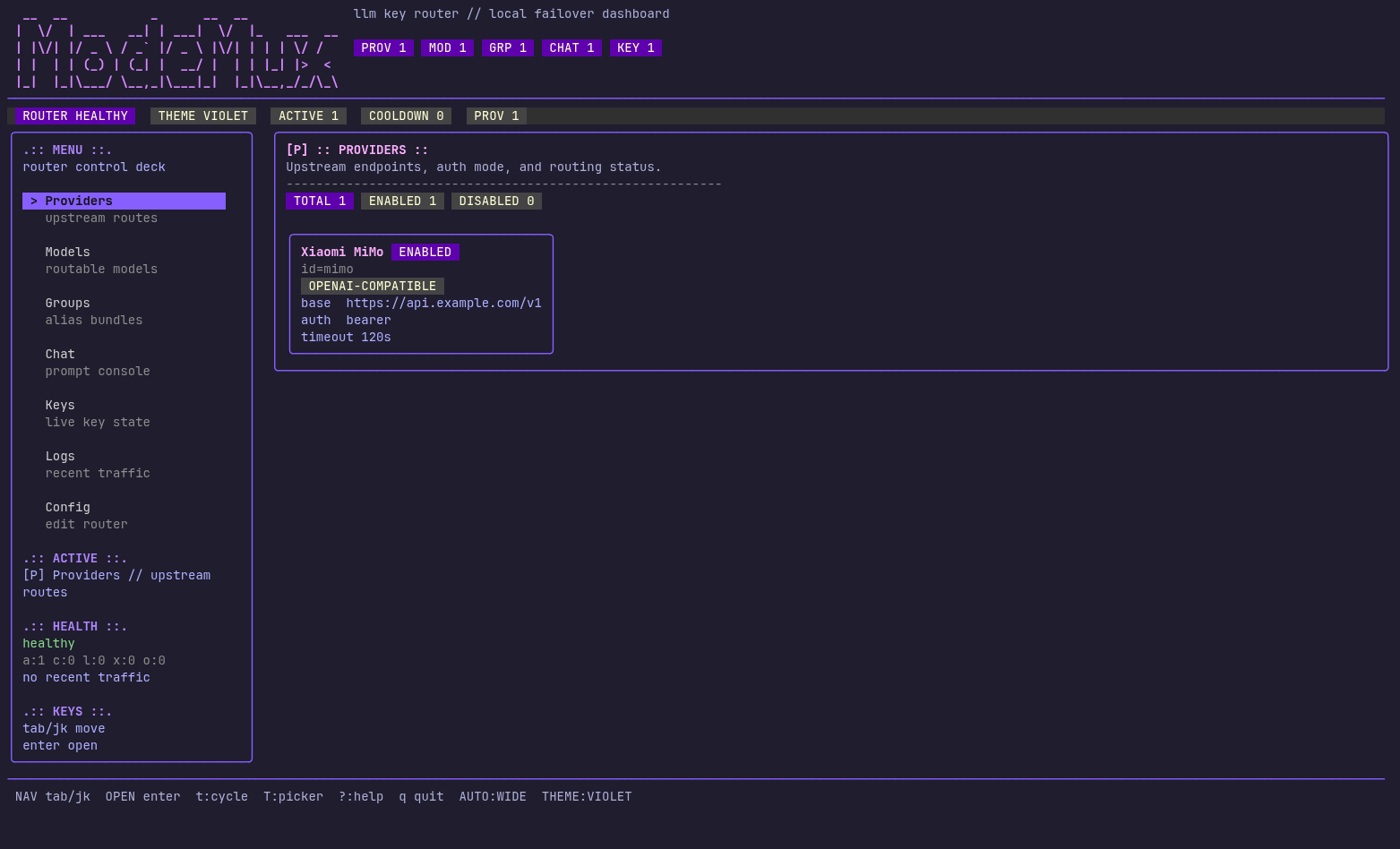This screenshot has width=1400, height=849.
Task: Click the PROV 1 status bar chip
Action: 496,116
